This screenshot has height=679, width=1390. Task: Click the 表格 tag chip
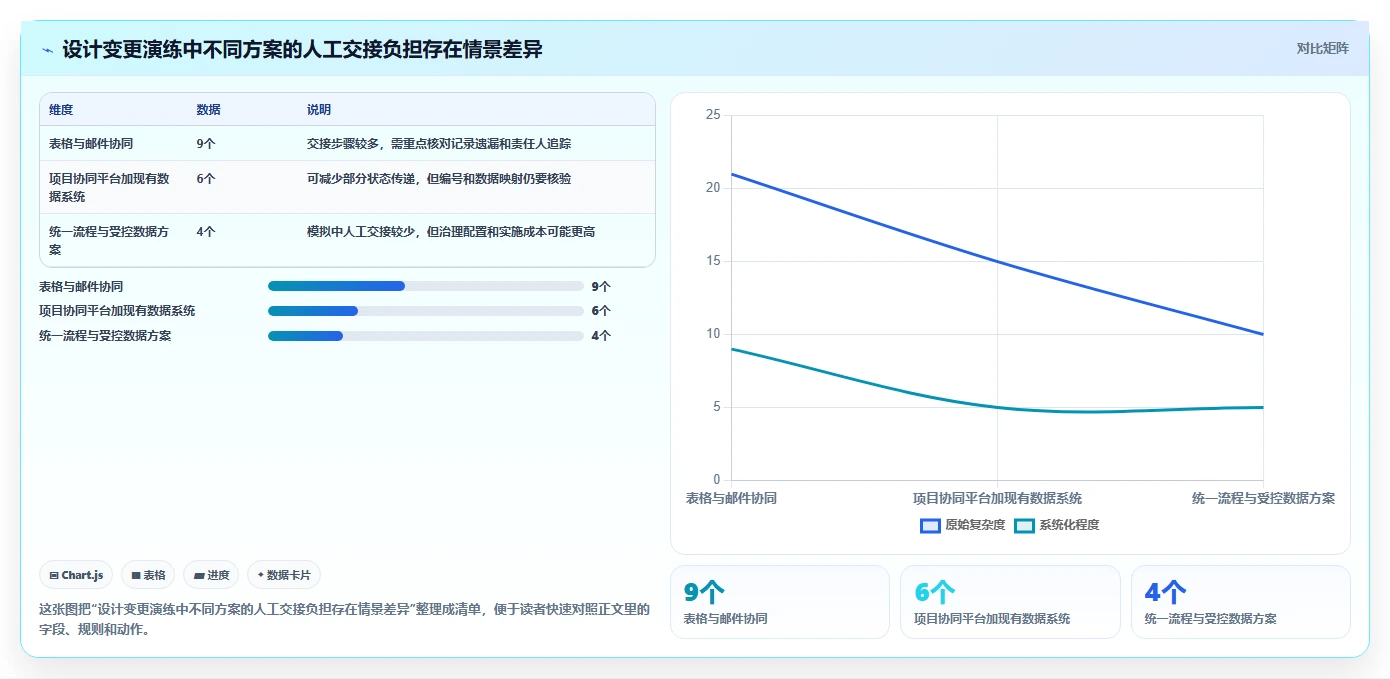[148, 575]
